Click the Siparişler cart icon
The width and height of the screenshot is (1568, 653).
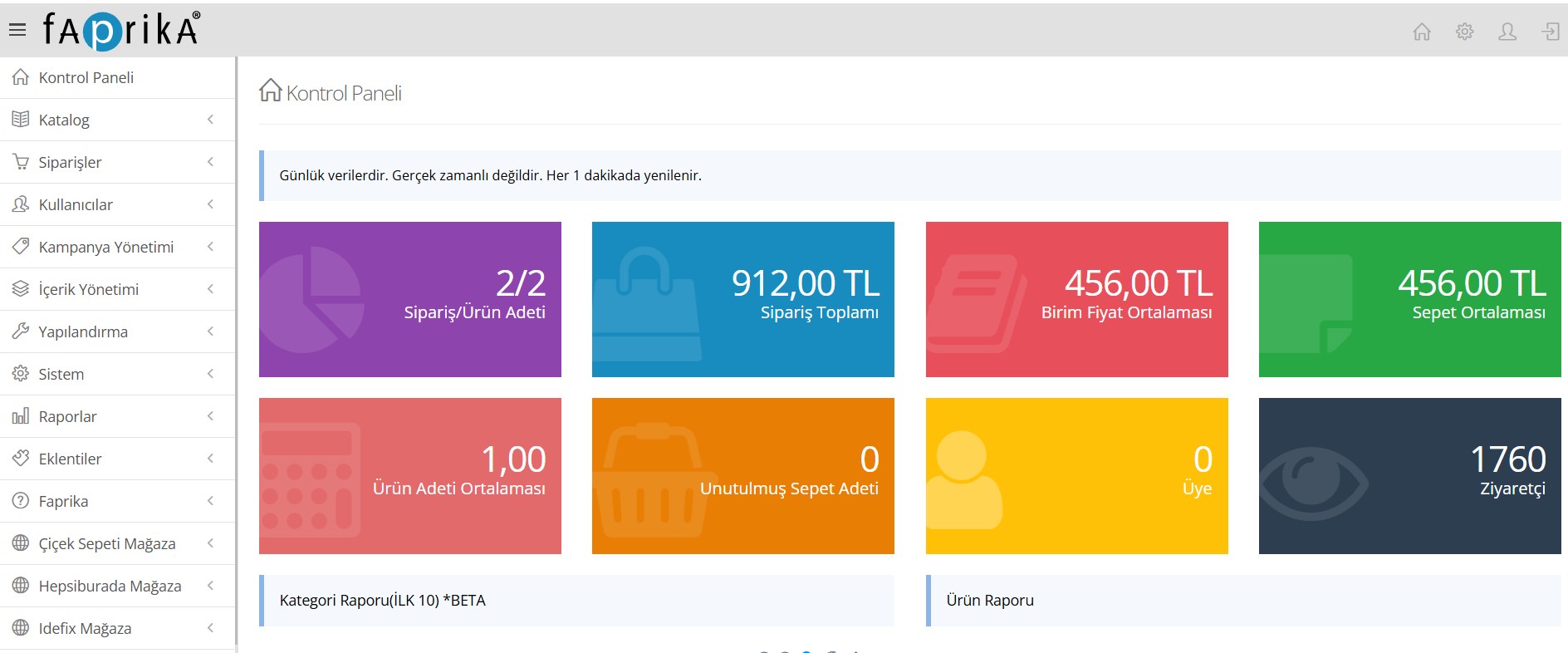(x=21, y=162)
